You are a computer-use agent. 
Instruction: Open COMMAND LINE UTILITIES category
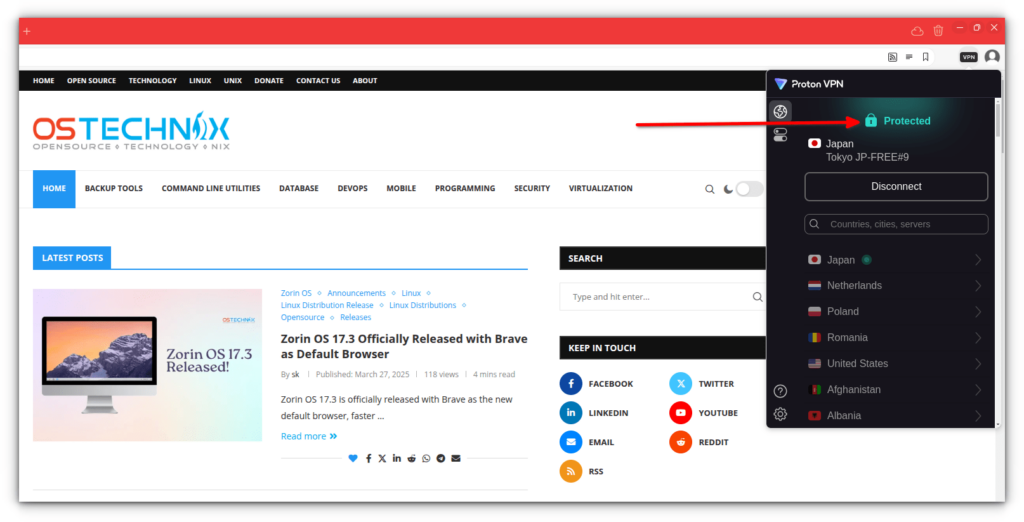pyautogui.click(x=211, y=189)
